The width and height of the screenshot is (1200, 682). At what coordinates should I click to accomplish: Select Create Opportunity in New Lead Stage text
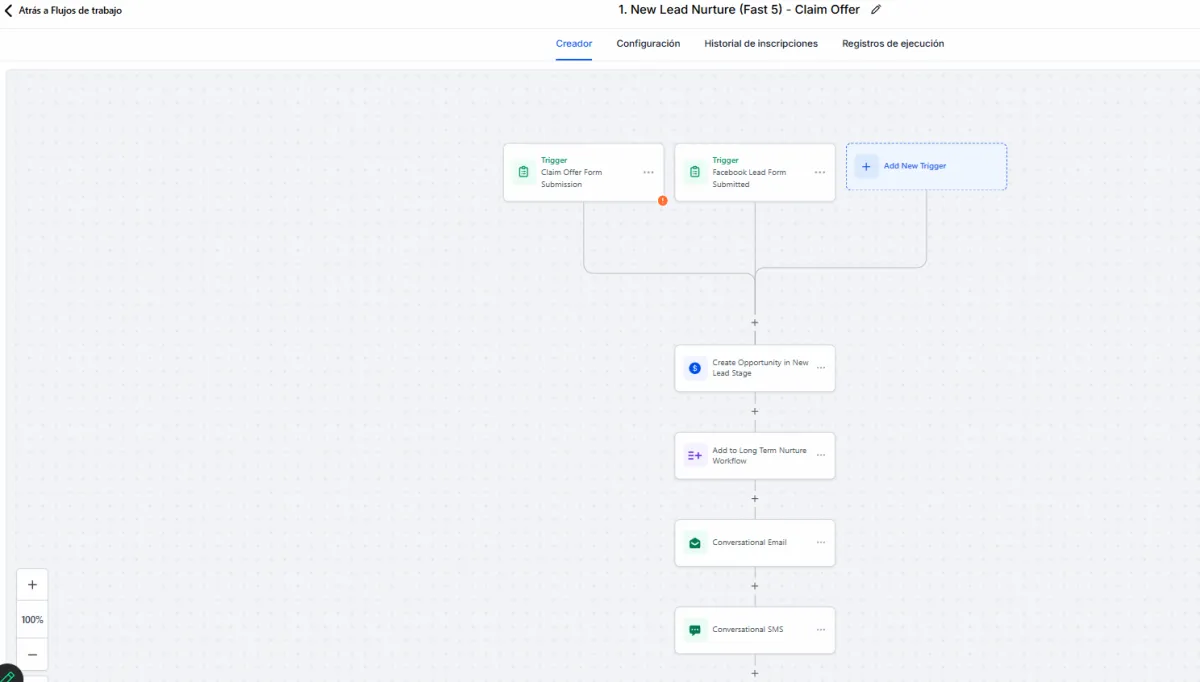click(x=760, y=368)
